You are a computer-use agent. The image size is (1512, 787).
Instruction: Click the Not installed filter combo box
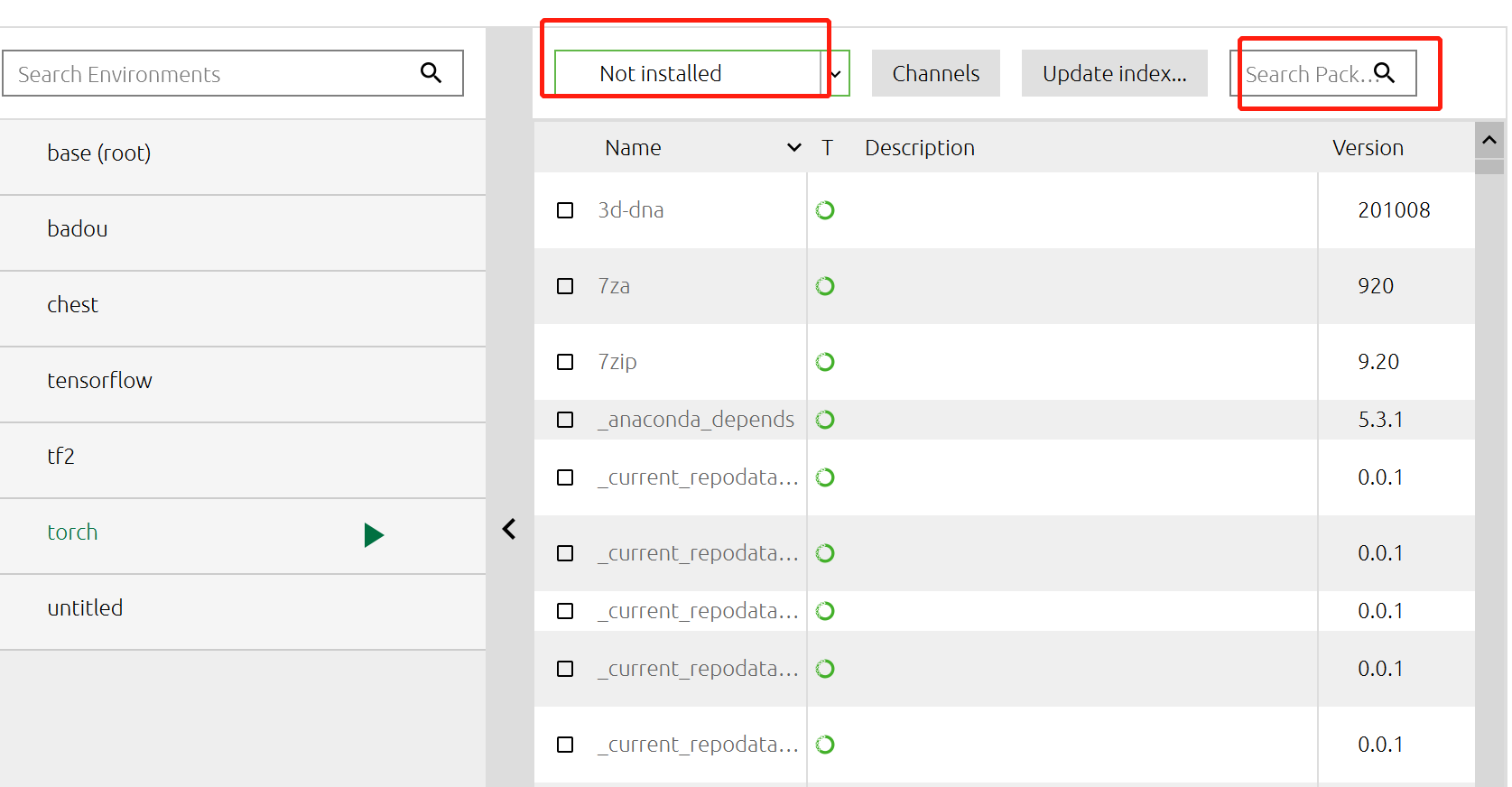pyautogui.click(x=701, y=73)
